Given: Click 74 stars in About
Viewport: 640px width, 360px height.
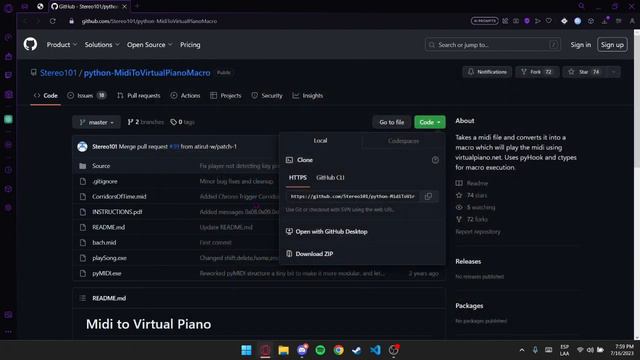Looking at the screenshot, I should (471, 195).
